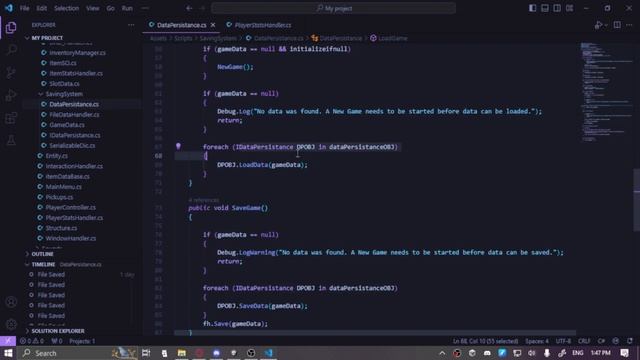Click LoadGame symbol in breadcrumb
The height and width of the screenshot is (360, 640).
[389, 38]
